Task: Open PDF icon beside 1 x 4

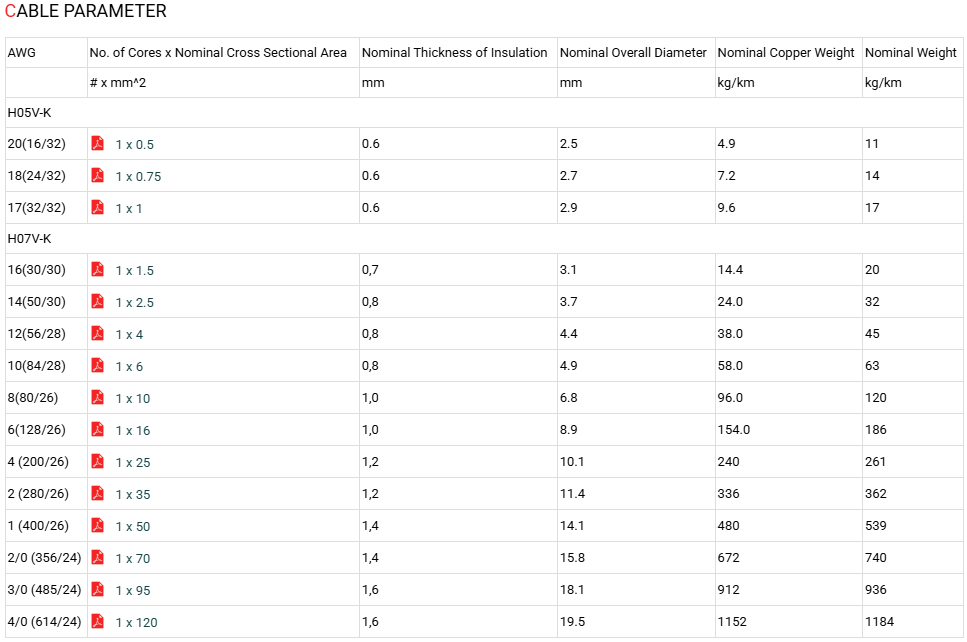Action: point(97,333)
